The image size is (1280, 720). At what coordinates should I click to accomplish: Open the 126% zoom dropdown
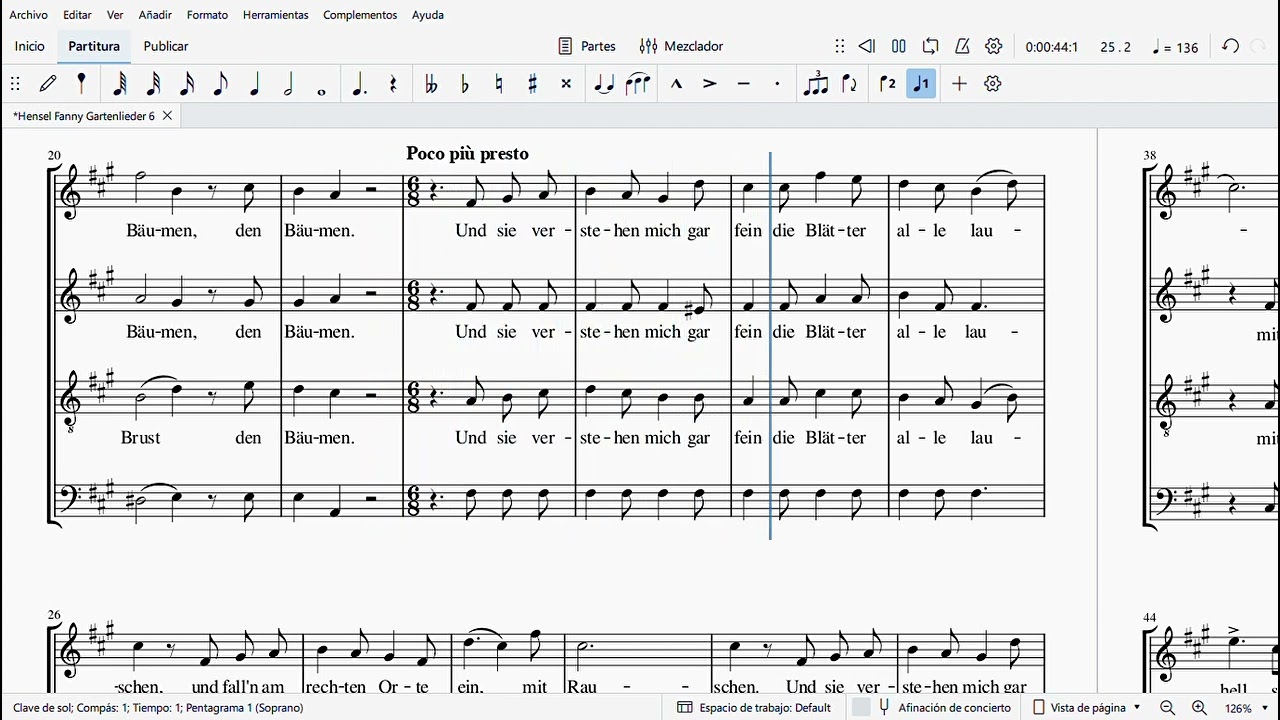coord(1245,708)
